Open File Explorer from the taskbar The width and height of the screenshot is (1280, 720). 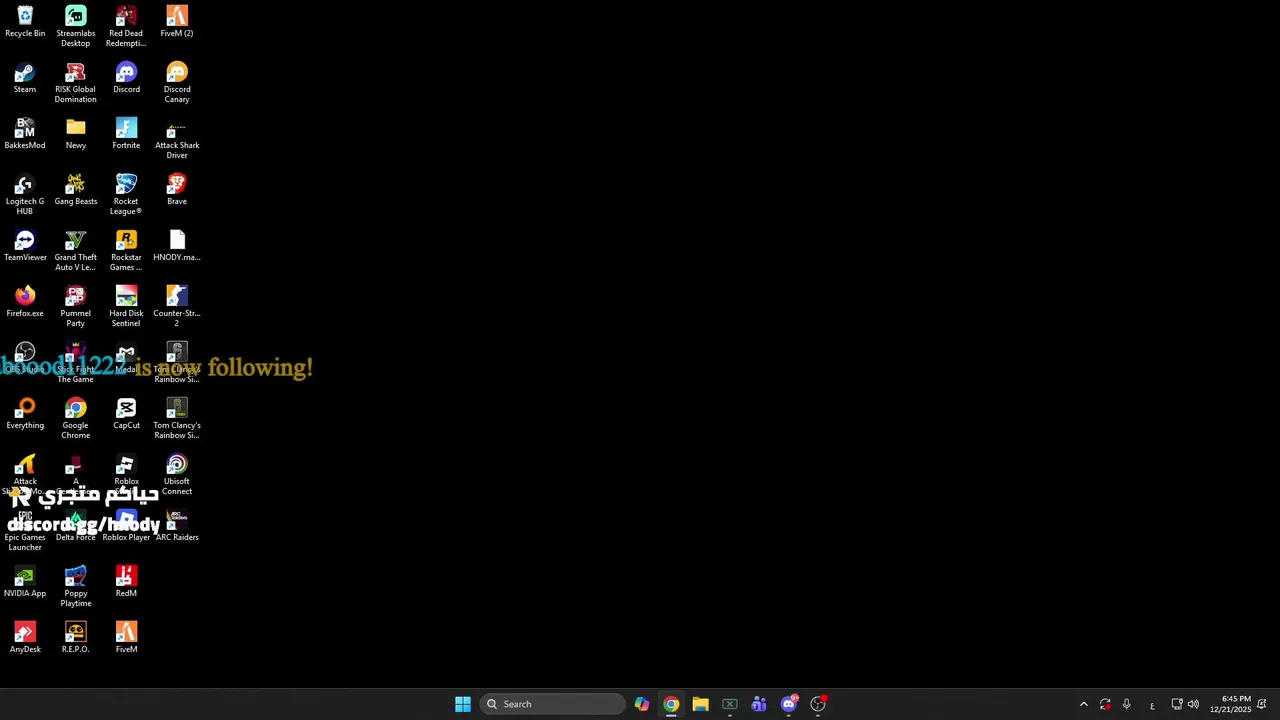700,704
